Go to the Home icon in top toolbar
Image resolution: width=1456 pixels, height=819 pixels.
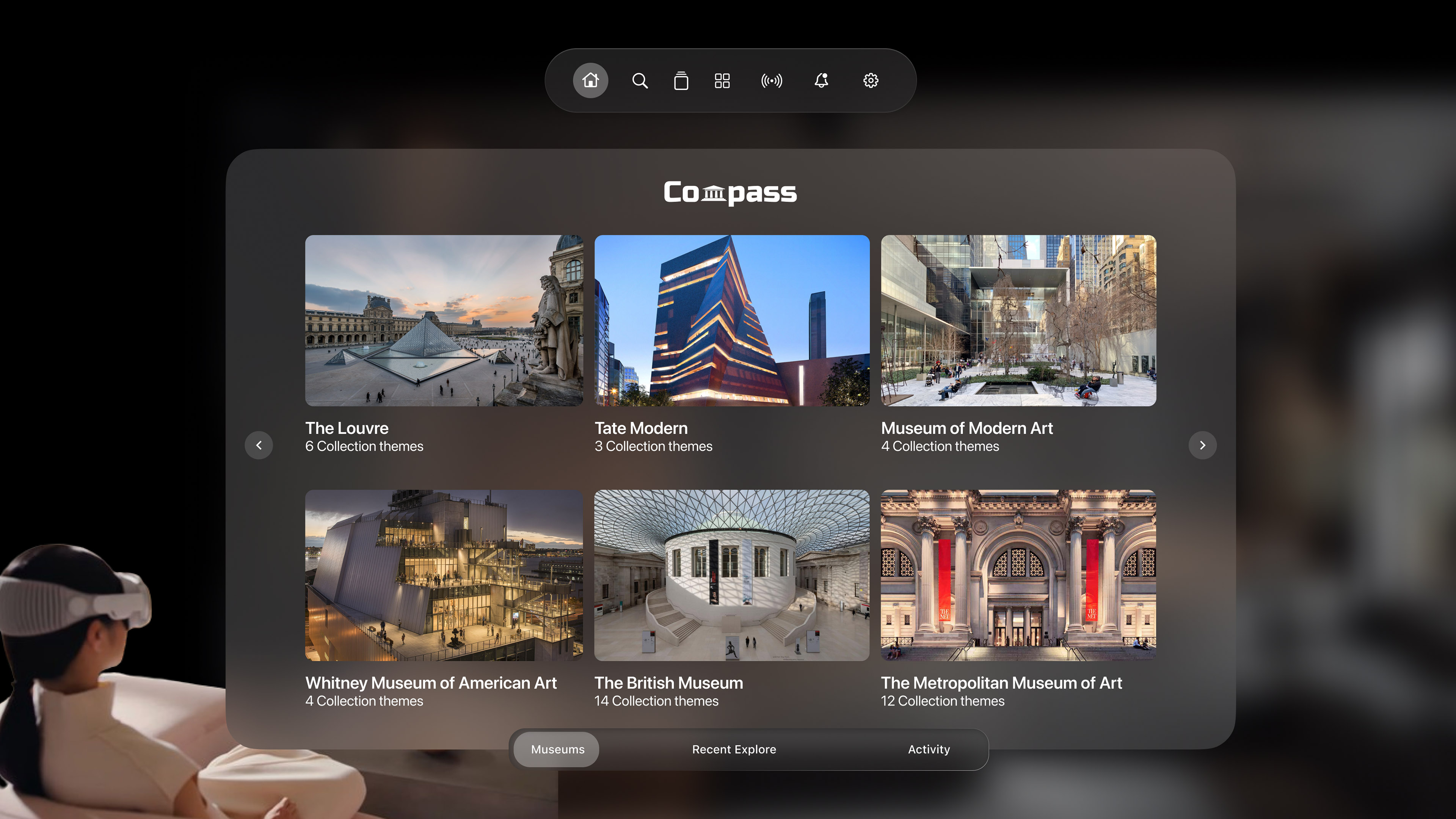591,80
